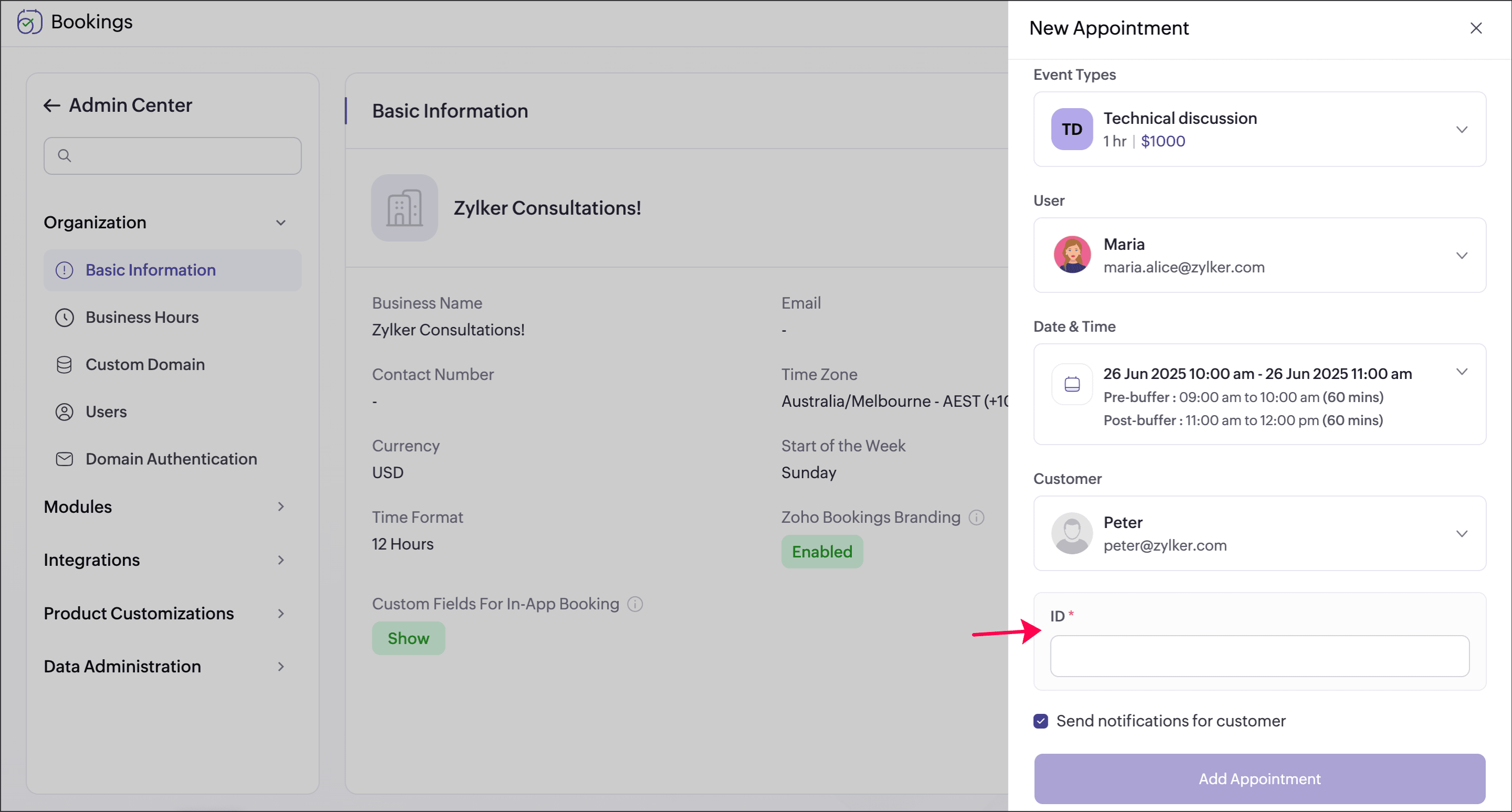
Task: Open Business Hours in sidebar
Action: (x=142, y=318)
